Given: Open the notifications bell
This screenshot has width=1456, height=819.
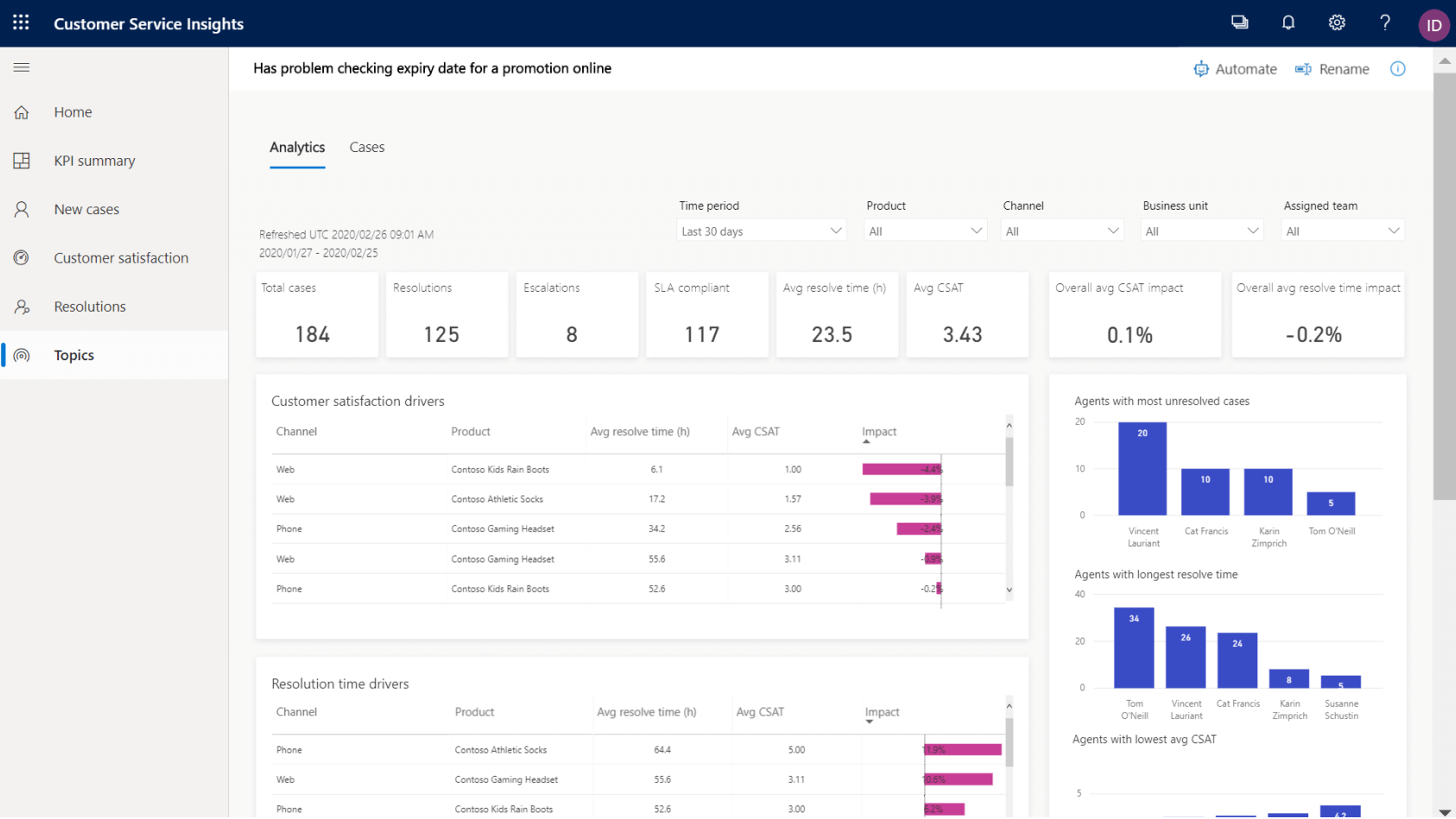Looking at the screenshot, I should click(x=1288, y=23).
